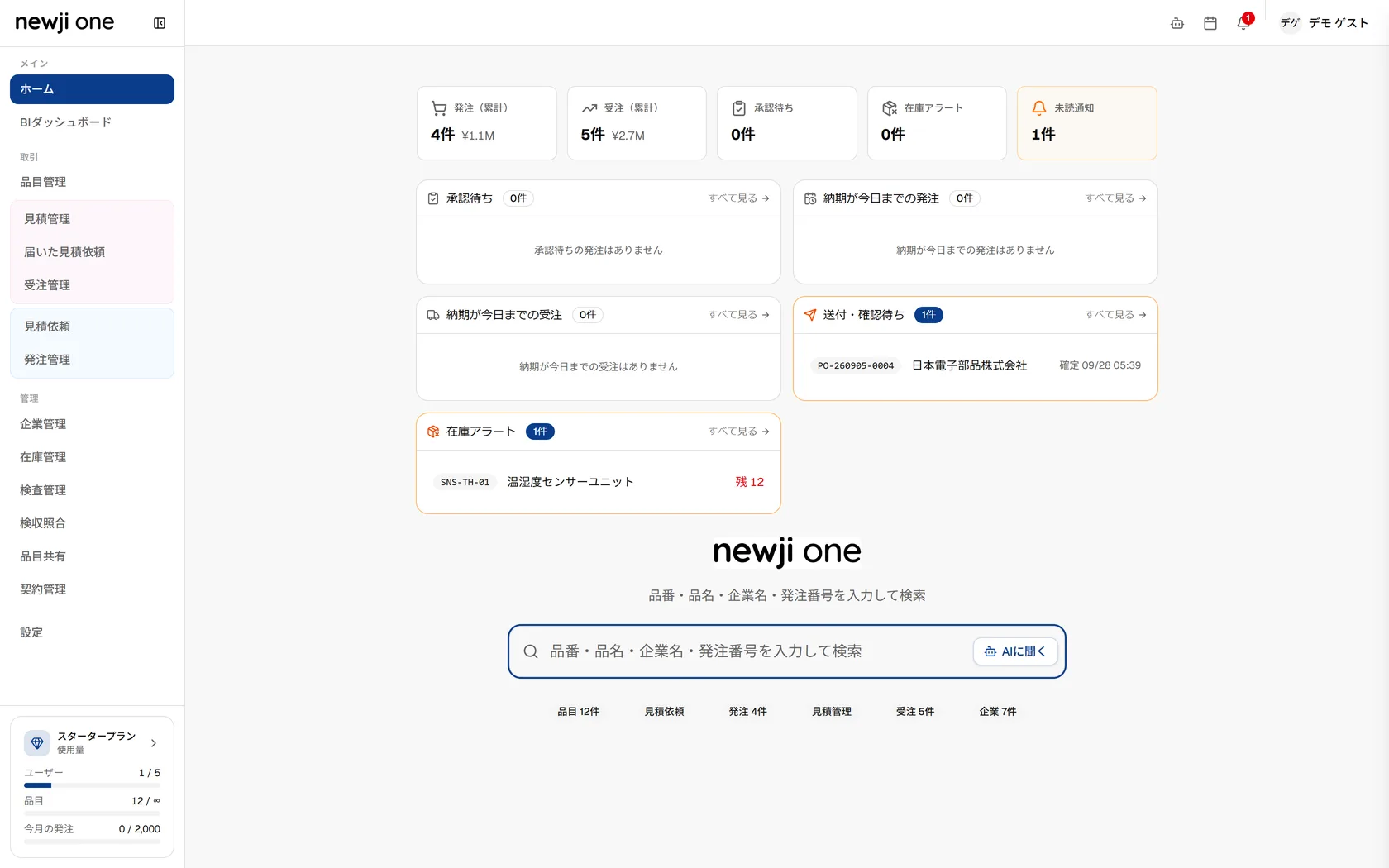
Task: Click the paper plane icon beside 送付・確認待ち
Action: click(x=810, y=315)
